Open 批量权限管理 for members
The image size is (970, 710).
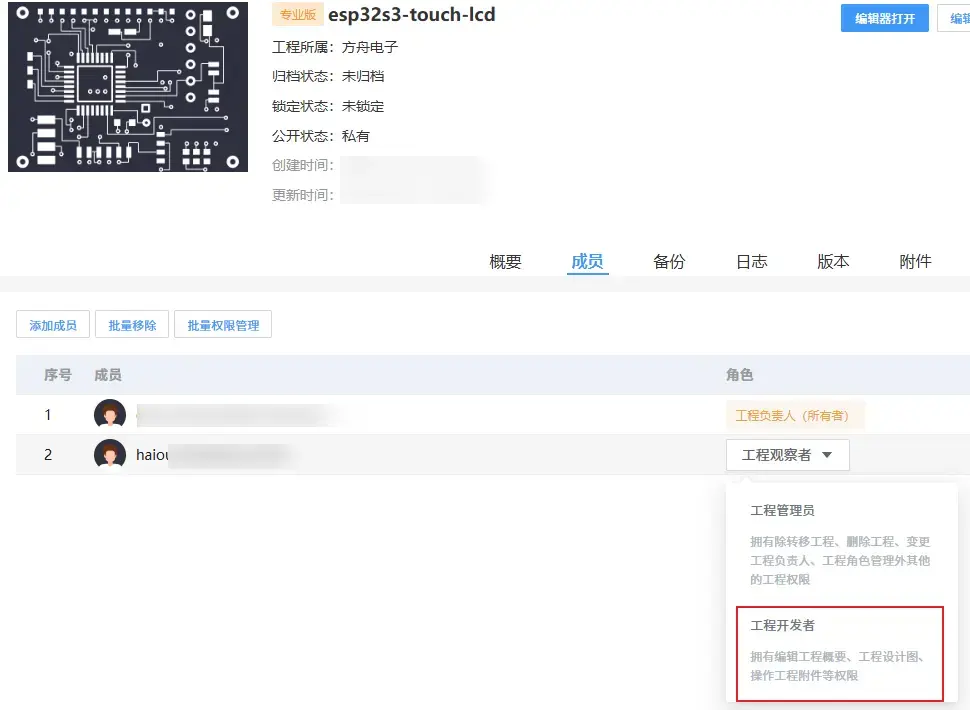click(223, 325)
